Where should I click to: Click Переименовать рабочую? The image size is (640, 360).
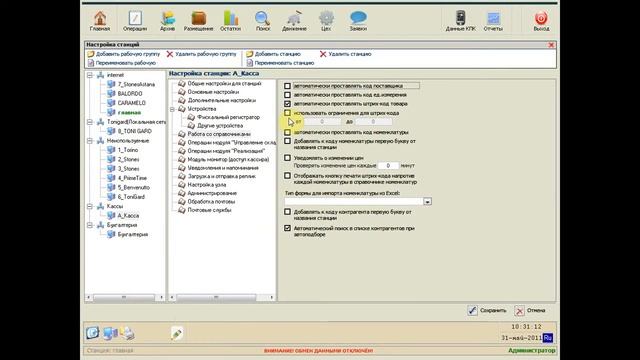(122, 63)
